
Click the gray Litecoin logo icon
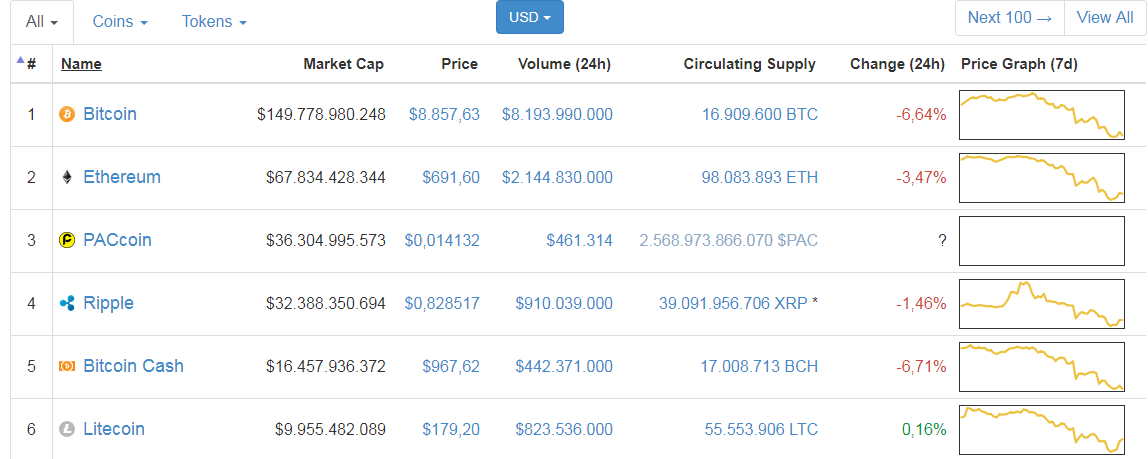point(67,430)
